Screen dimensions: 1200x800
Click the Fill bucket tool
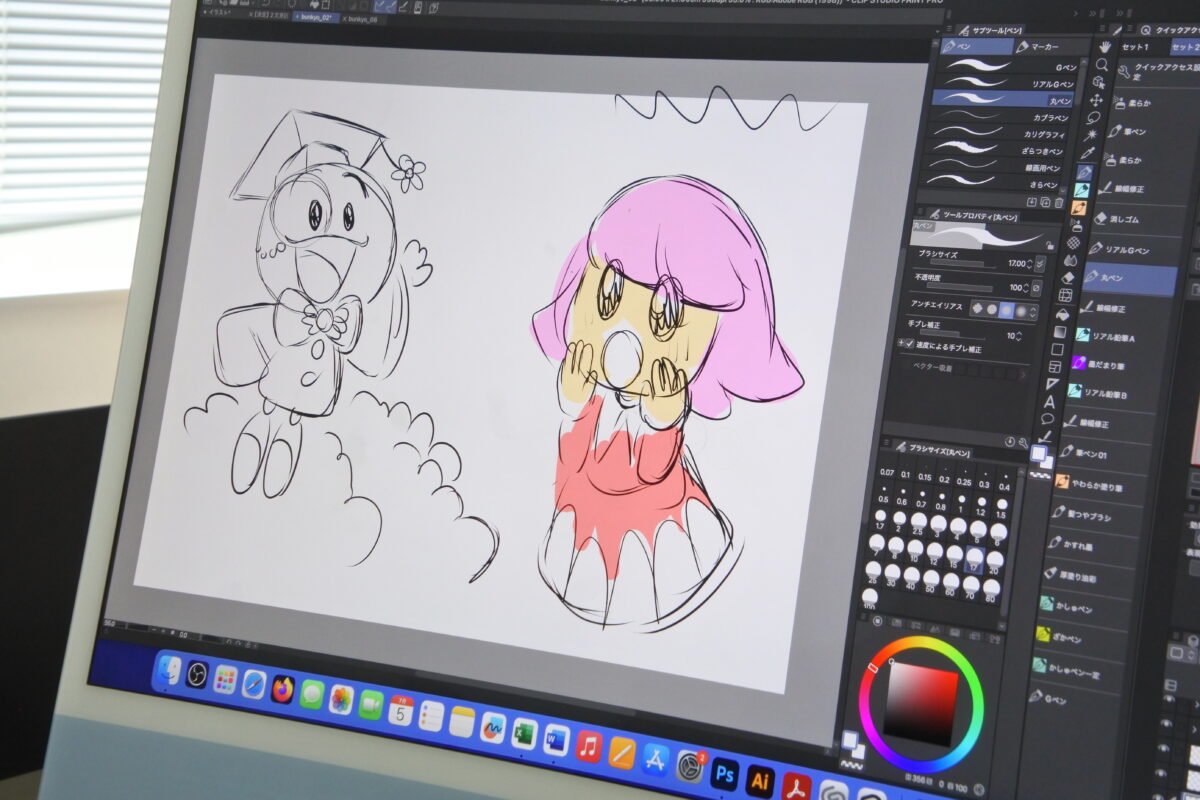pos(1064,313)
